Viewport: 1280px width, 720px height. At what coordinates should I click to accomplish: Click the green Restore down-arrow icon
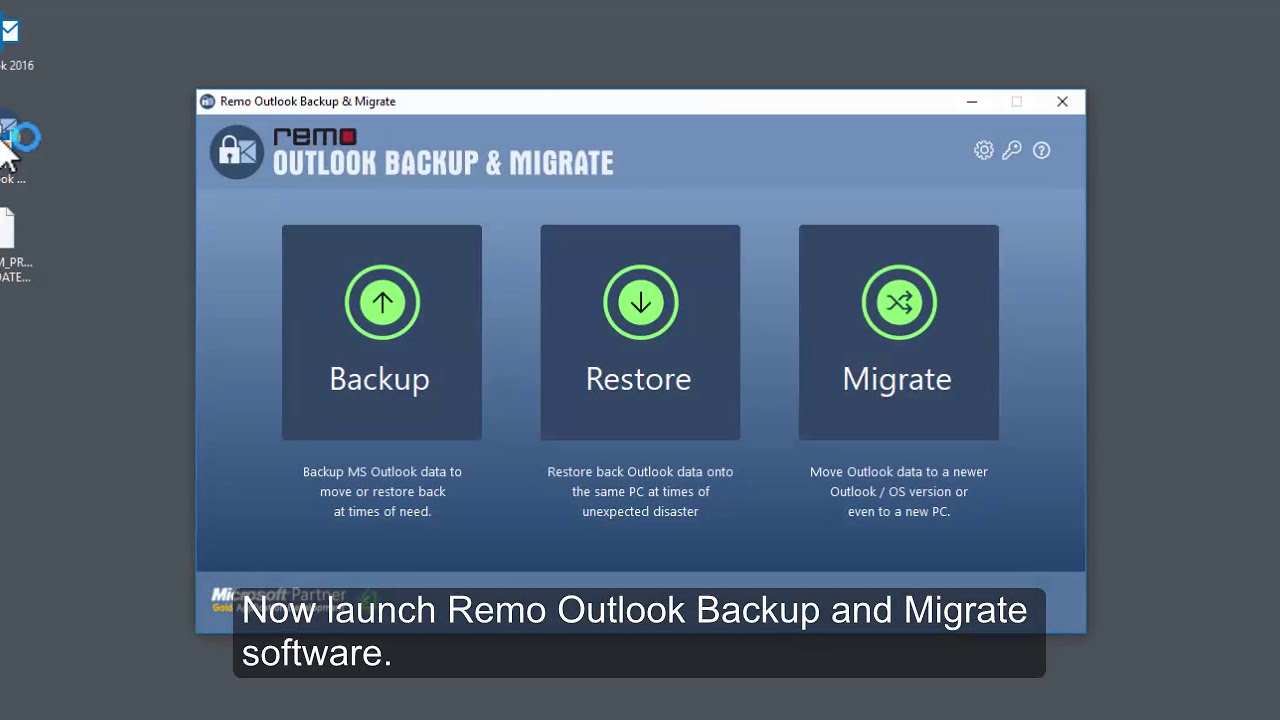641,302
